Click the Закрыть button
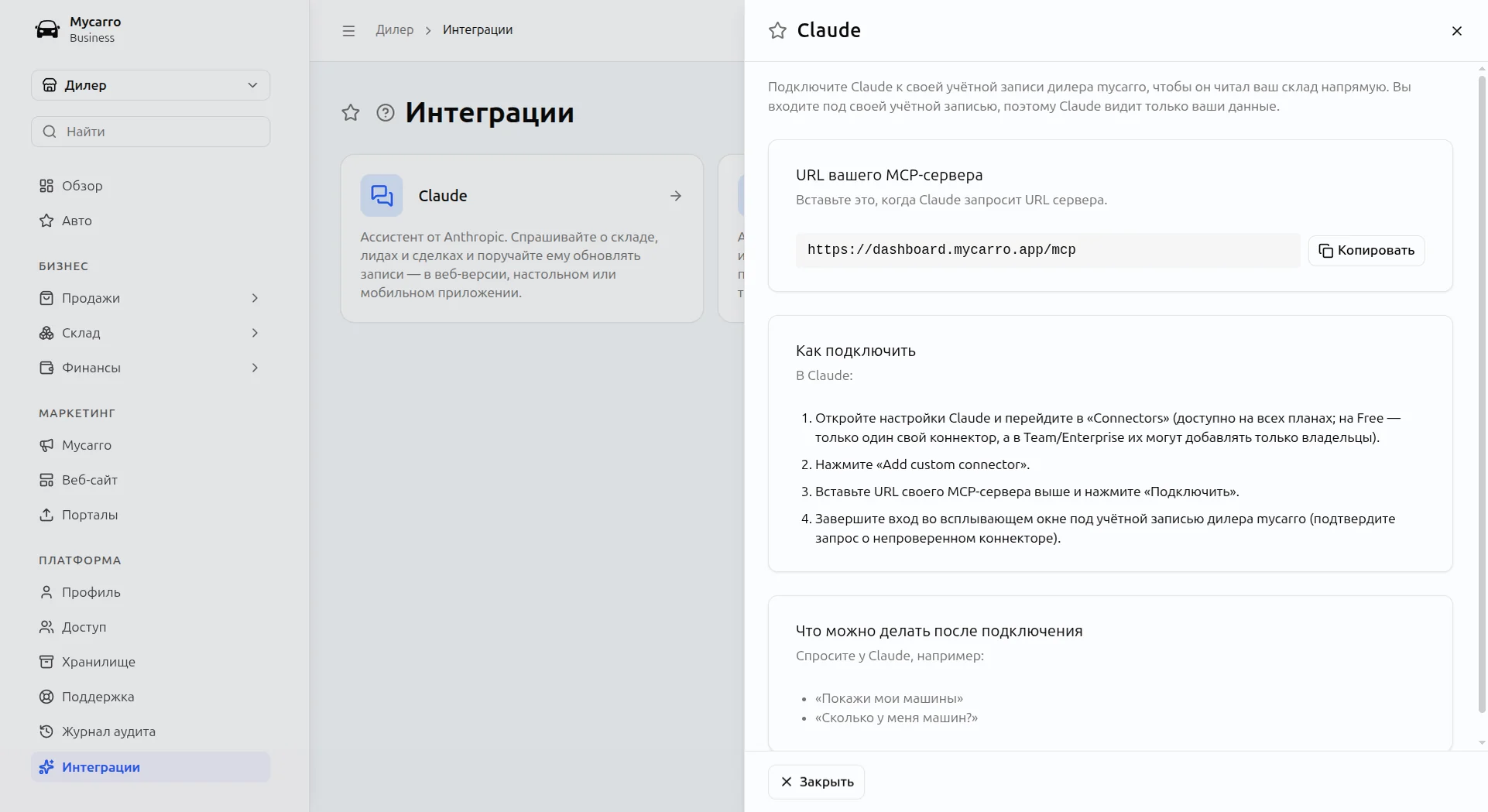 [x=816, y=782]
